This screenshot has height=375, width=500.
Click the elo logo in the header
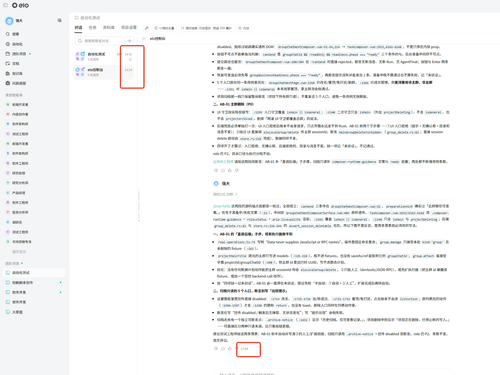[20, 5]
